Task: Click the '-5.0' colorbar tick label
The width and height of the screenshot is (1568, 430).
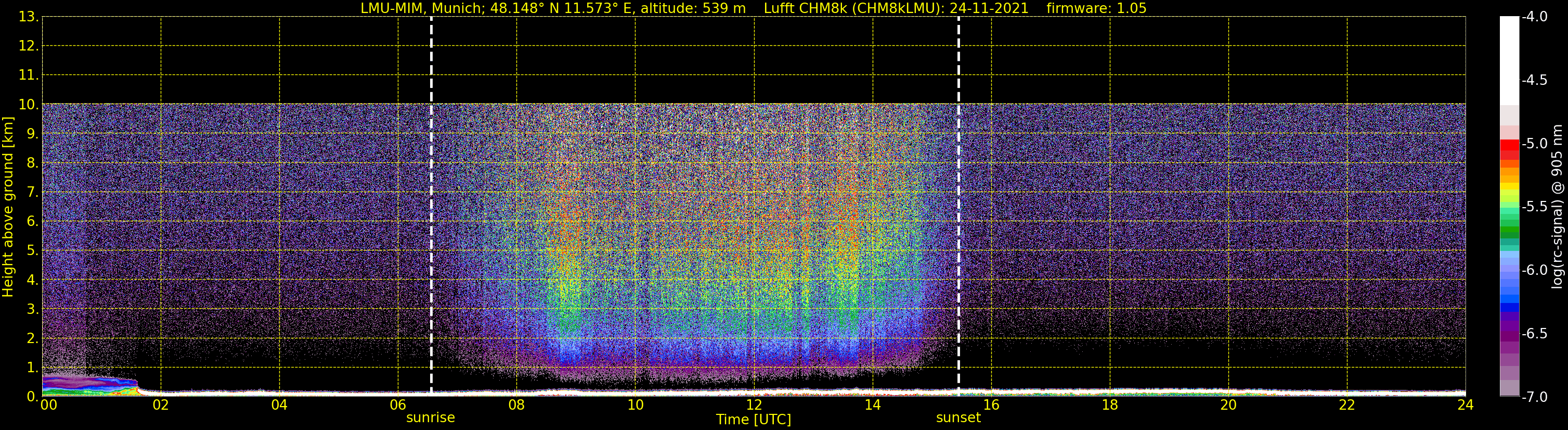Action: 1535,144
